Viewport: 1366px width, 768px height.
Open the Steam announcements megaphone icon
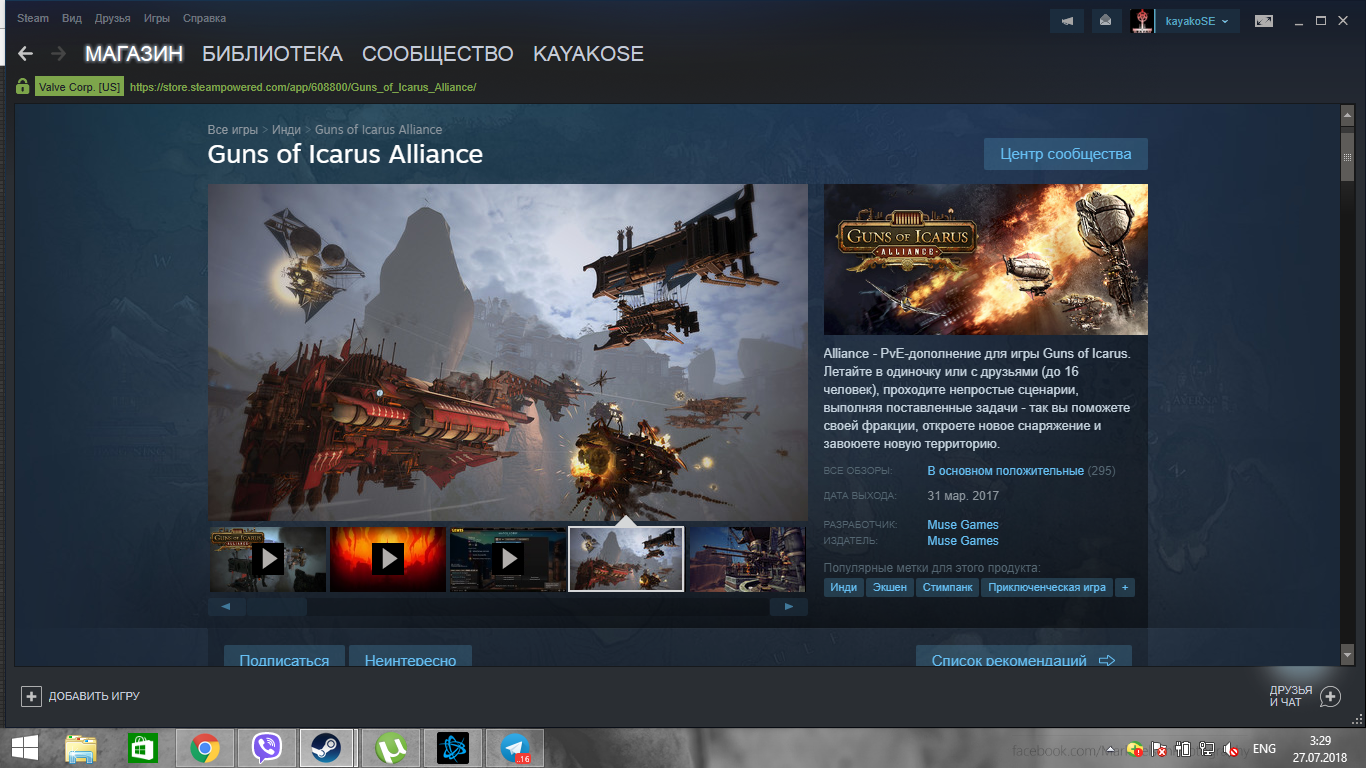pos(1068,20)
